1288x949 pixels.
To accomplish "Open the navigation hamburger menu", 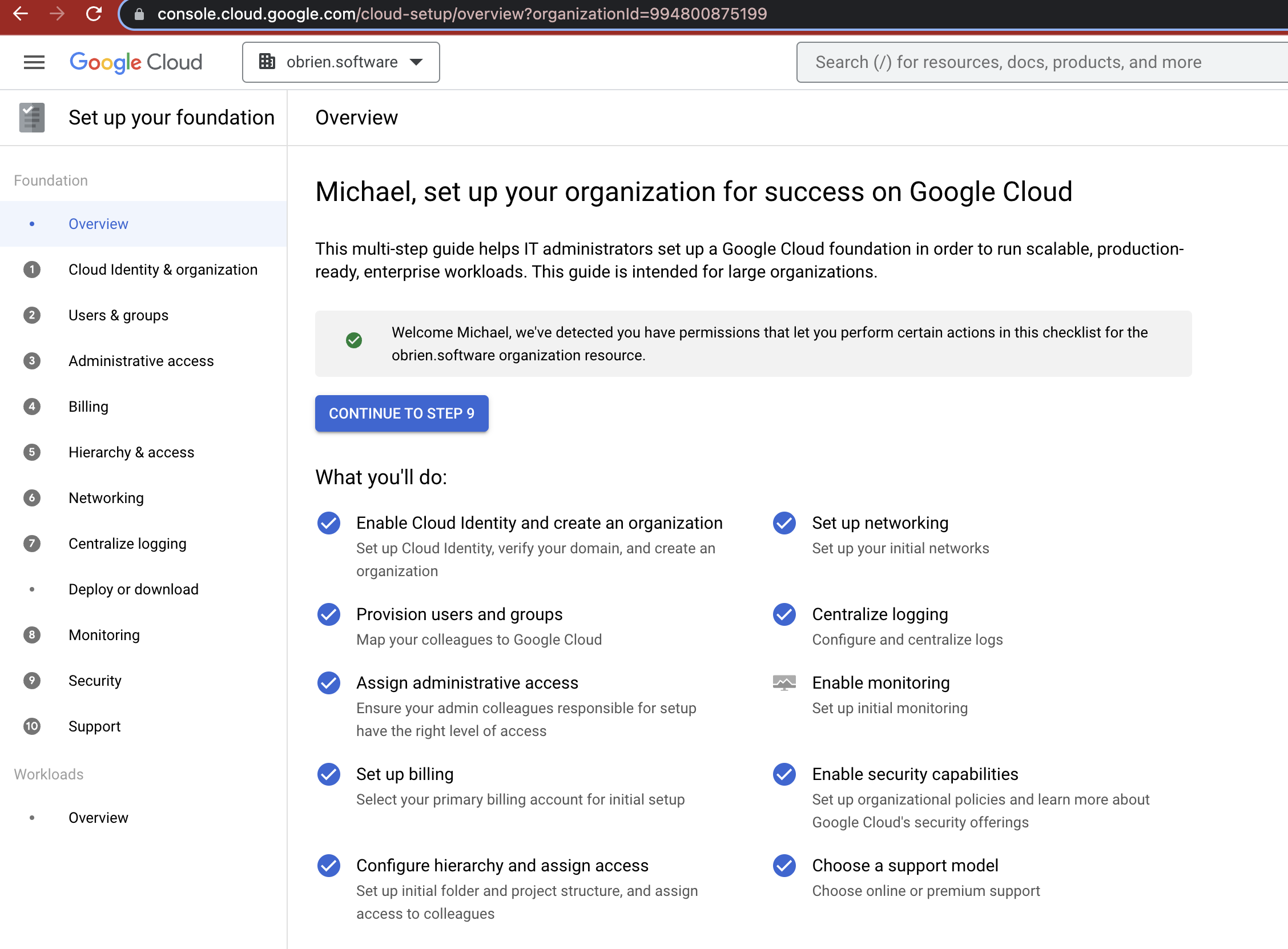I will [x=33, y=62].
